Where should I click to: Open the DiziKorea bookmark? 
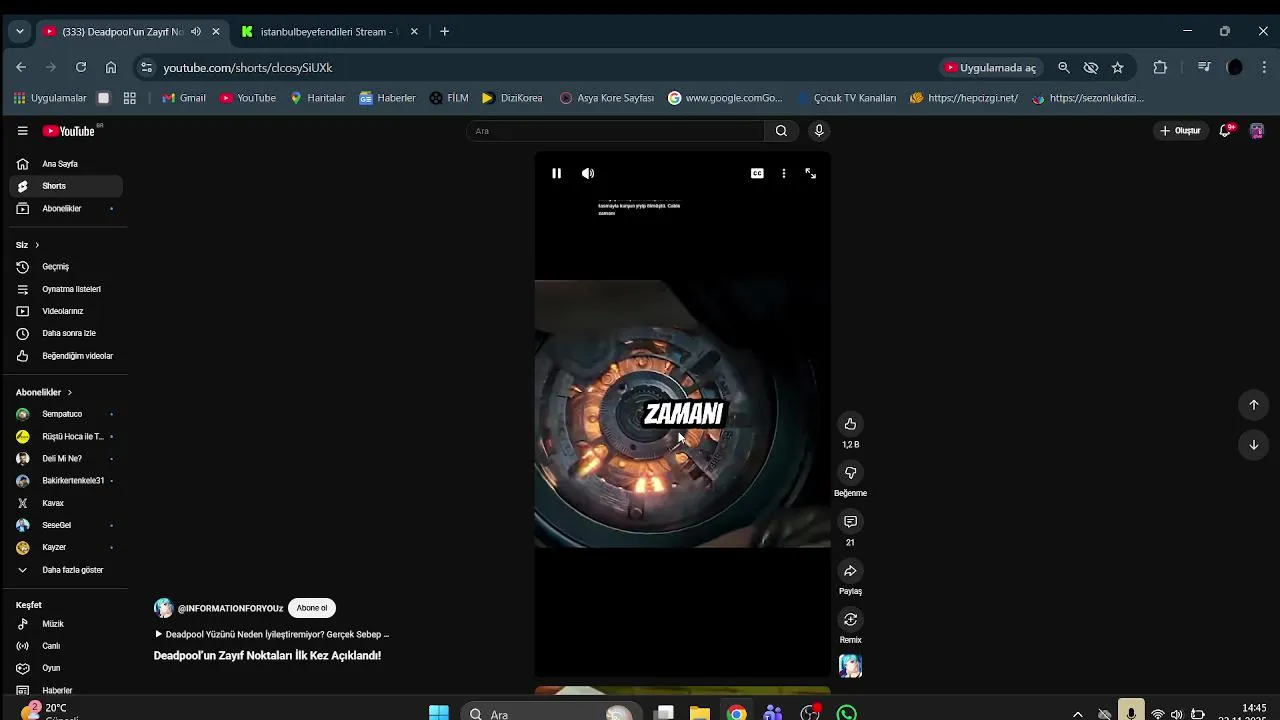point(512,98)
